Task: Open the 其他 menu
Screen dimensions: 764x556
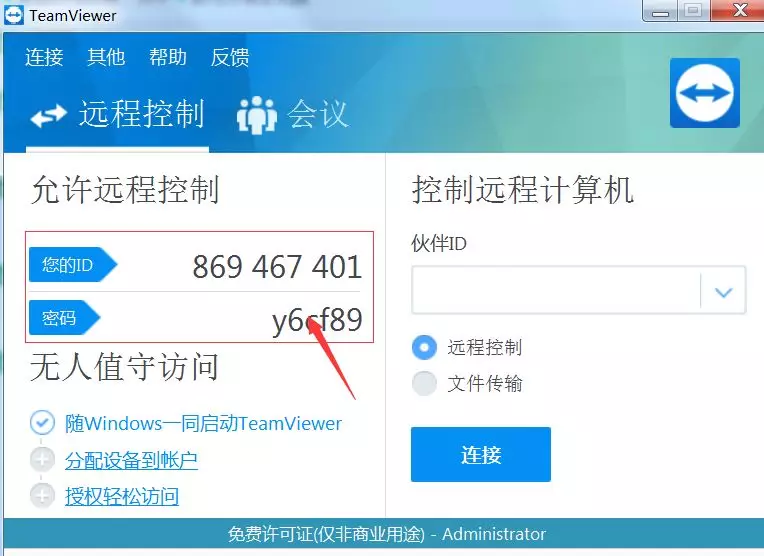Action: (106, 57)
